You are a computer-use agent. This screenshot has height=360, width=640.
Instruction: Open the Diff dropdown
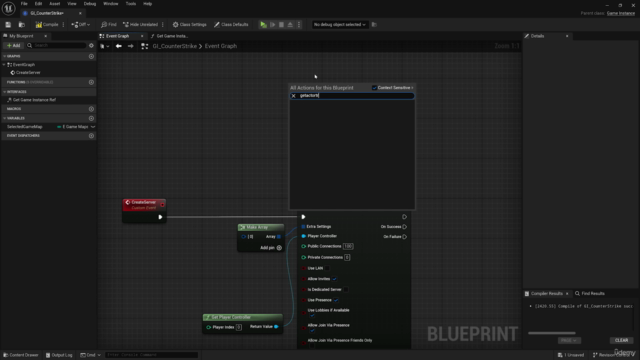(x=80, y=24)
